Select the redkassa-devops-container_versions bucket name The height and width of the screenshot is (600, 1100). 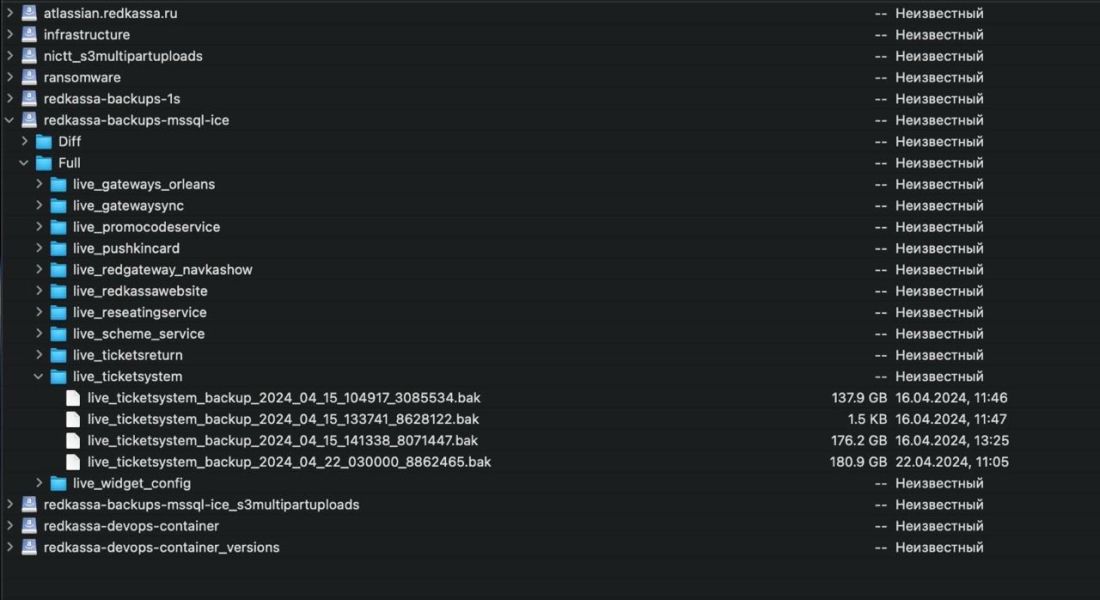point(162,548)
